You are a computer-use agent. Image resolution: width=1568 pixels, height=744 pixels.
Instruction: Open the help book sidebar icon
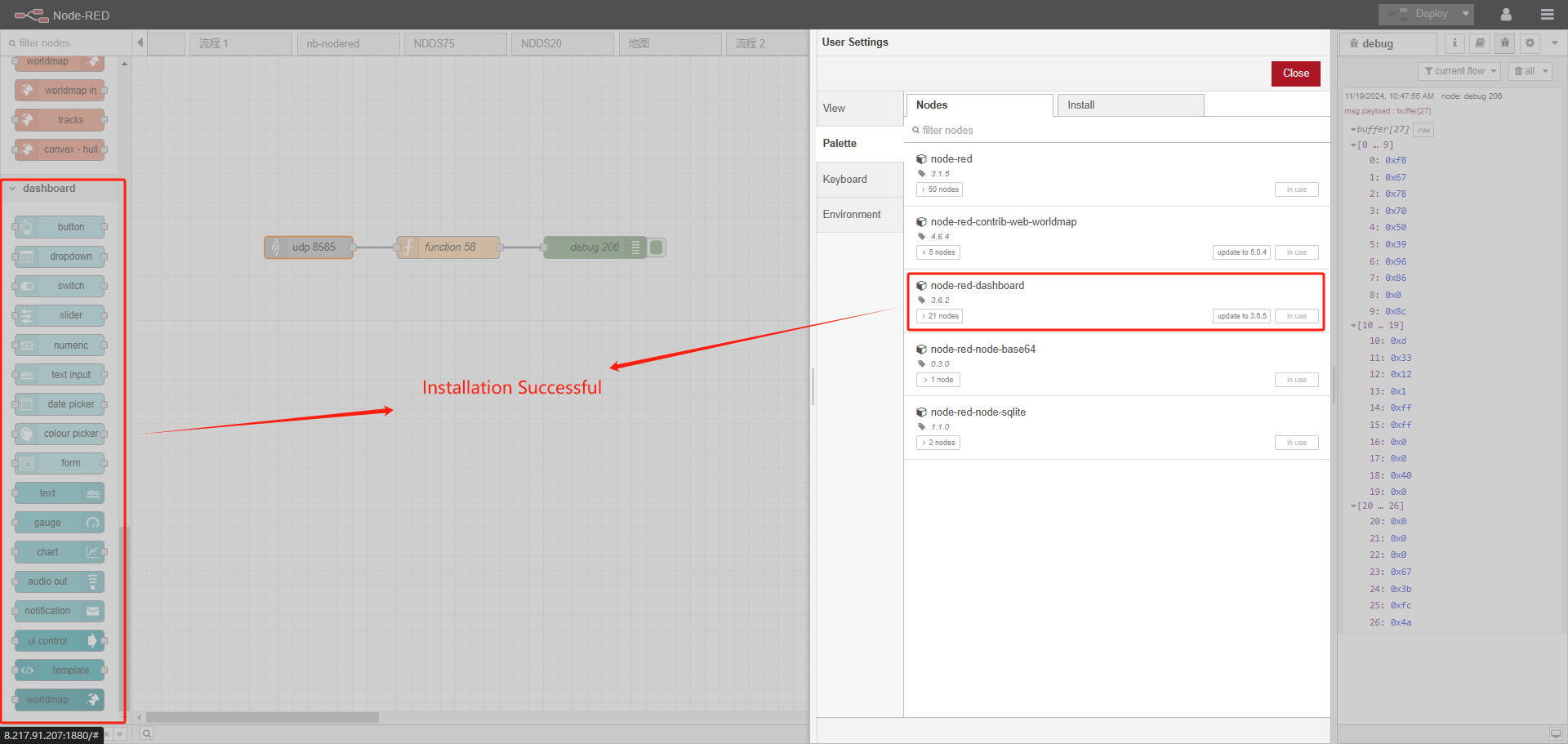pos(1480,43)
